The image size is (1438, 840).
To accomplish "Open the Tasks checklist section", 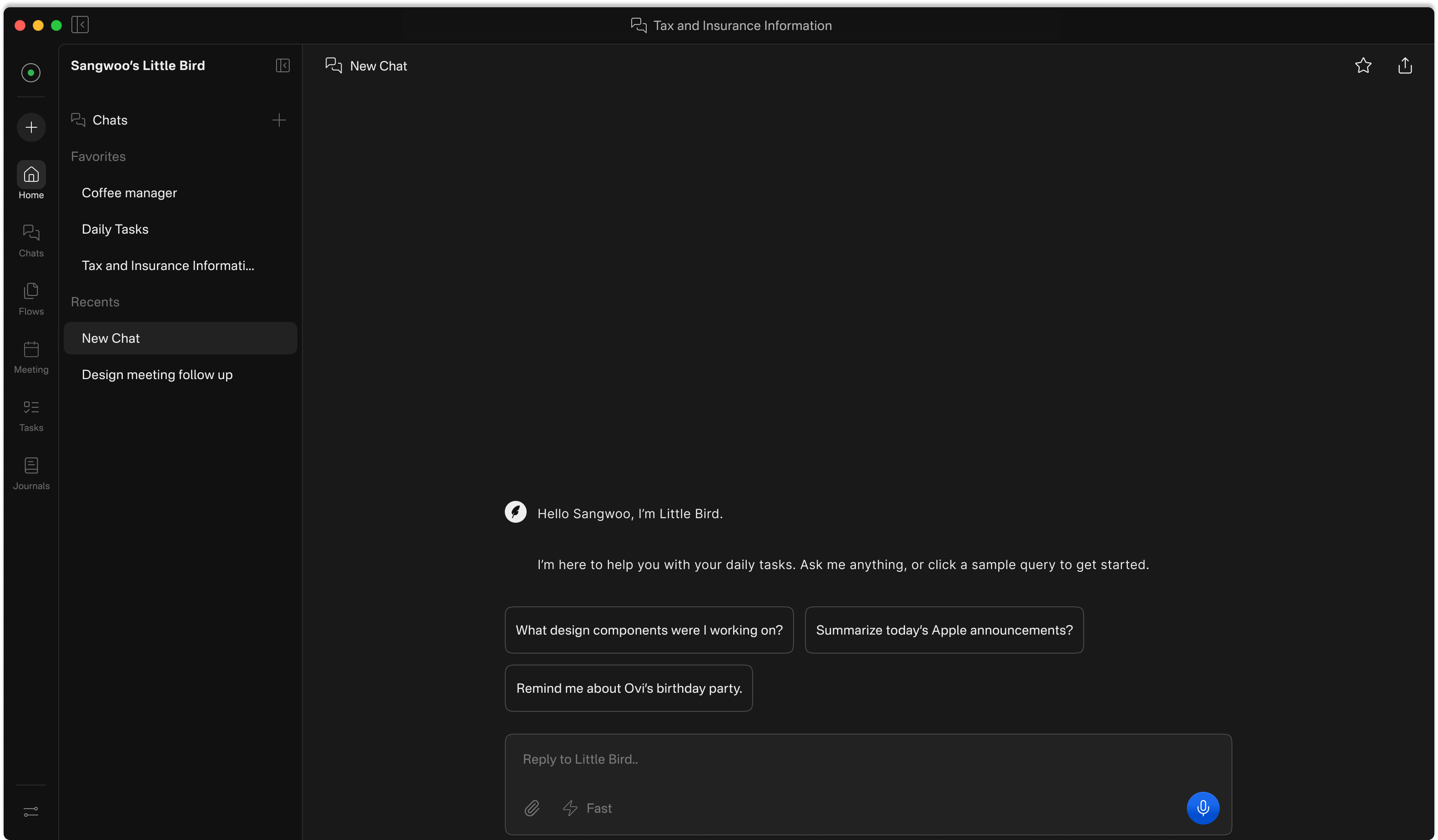I will 31,415.
